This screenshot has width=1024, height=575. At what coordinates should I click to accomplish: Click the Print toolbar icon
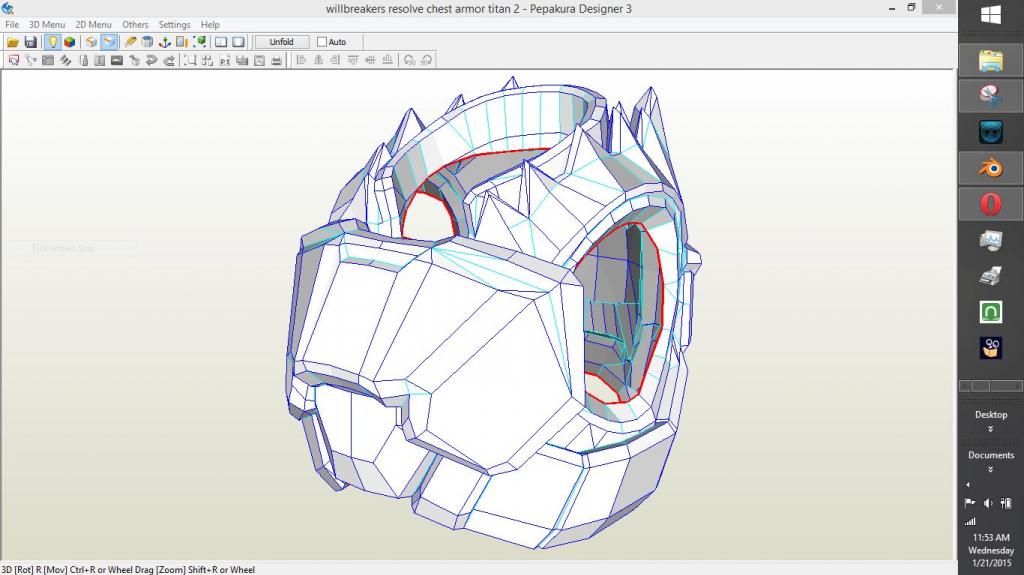click(x=277, y=60)
